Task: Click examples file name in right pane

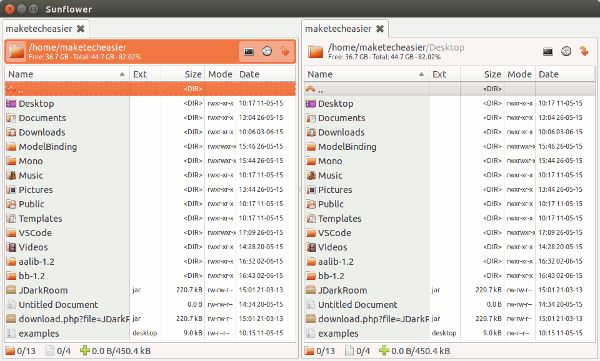Action: pos(338,333)
